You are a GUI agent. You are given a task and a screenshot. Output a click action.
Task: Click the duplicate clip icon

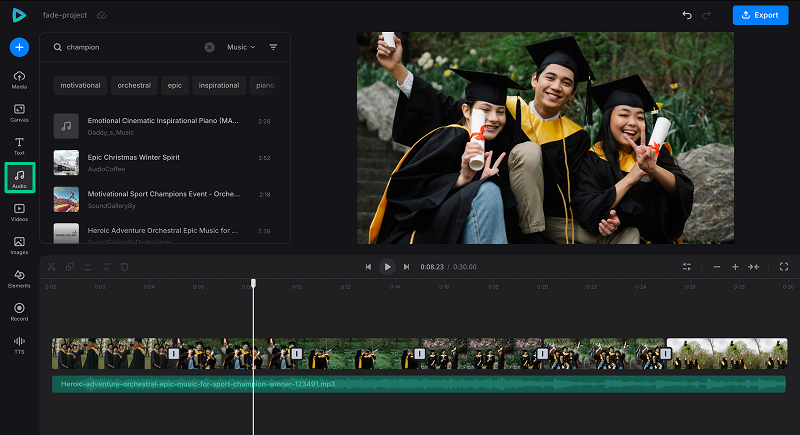click(x=69, y=267)
